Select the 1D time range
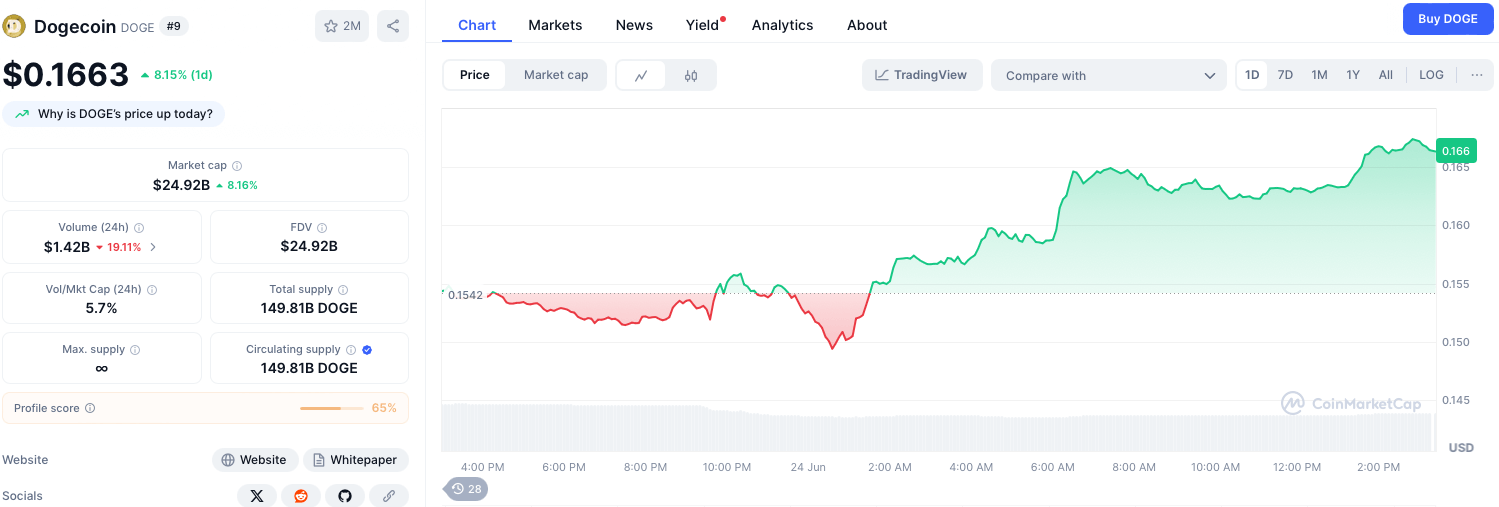Image resolution: width=1499 pixels, height=507 pixels. 1252,75
